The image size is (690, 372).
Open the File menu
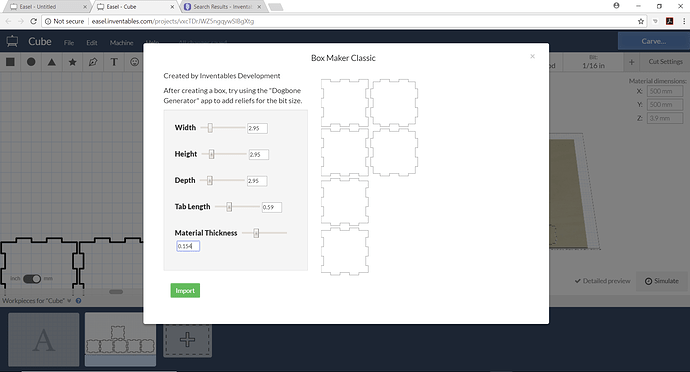(x=69, y=43)
